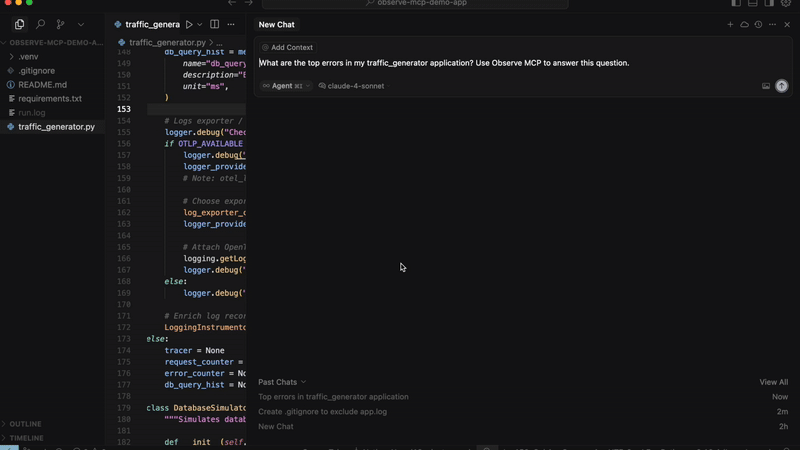800x450 pixels.
Task: Go back with the left arrow
Action: pos(232,3)
